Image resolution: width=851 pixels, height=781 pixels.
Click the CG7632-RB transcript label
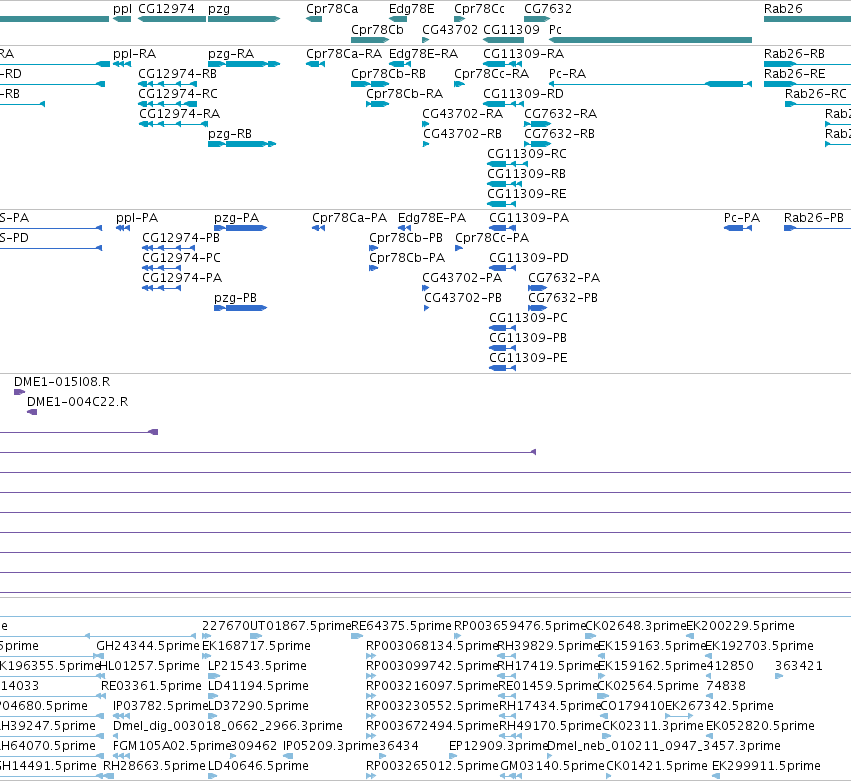click(559, 134)
